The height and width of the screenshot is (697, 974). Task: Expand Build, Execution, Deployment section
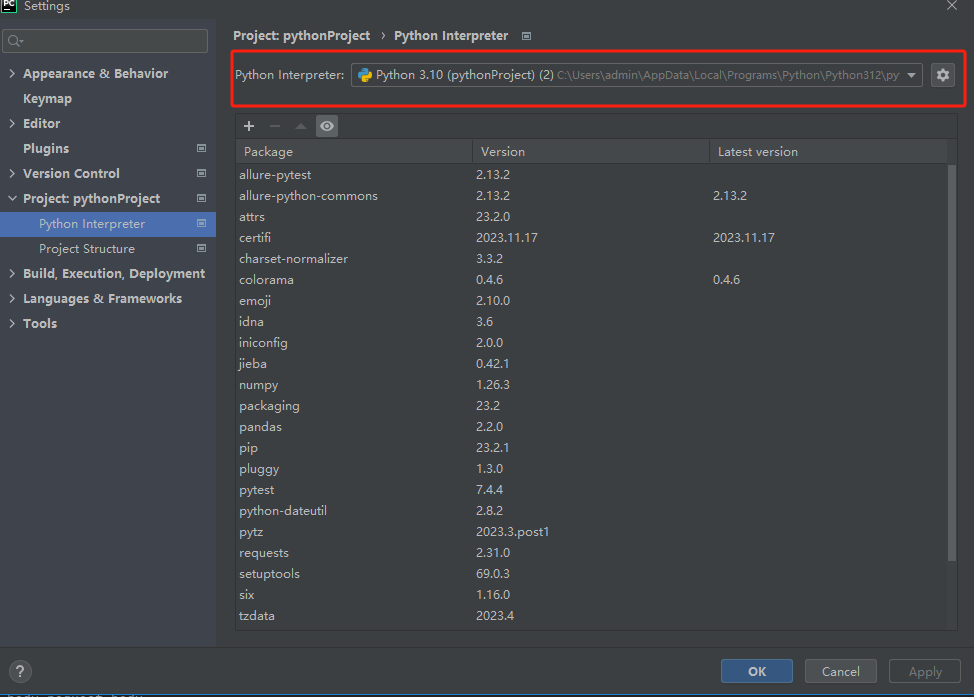coord(12,273)
